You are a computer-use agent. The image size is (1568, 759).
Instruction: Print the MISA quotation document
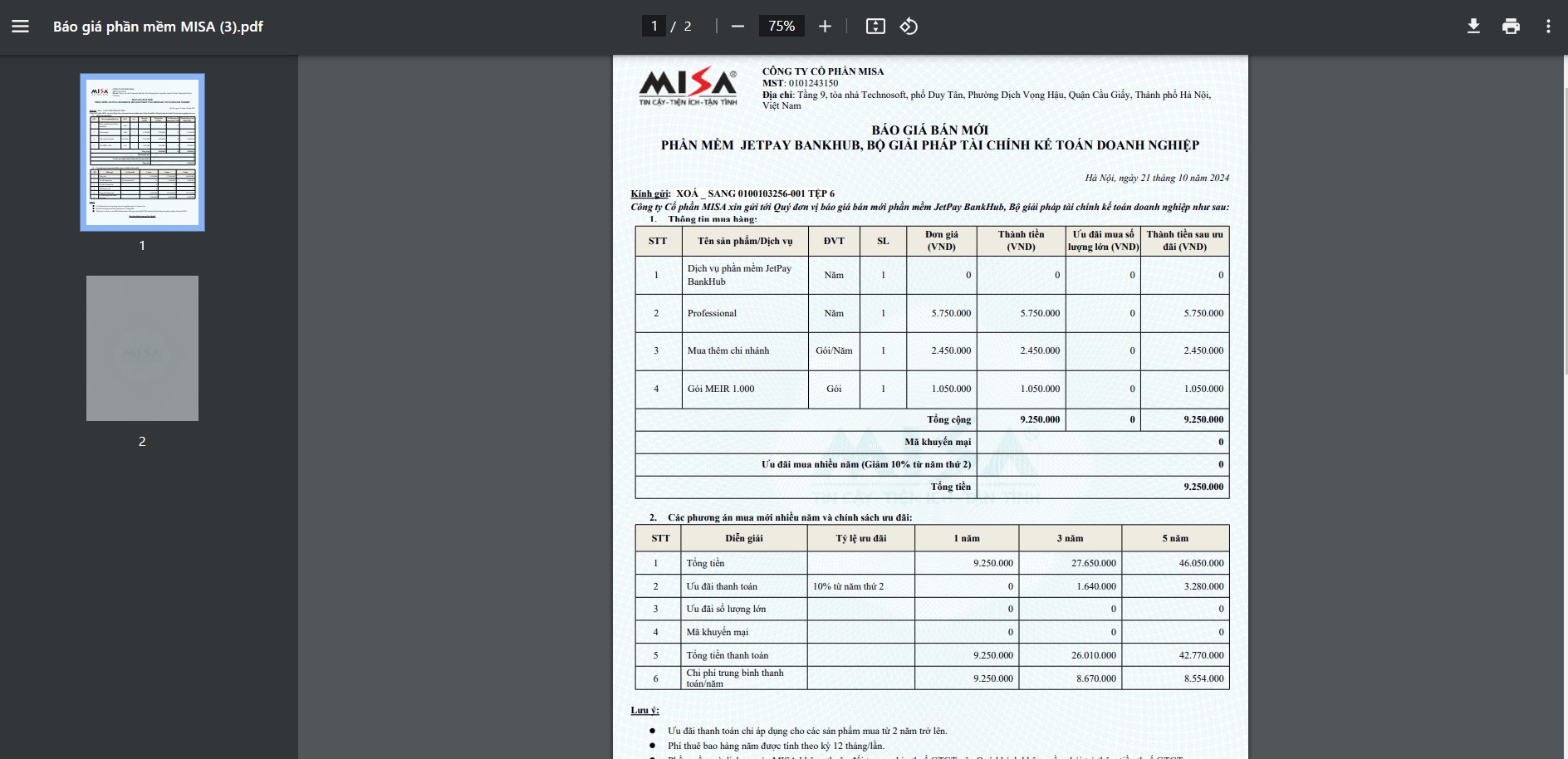pos(1511,27)
